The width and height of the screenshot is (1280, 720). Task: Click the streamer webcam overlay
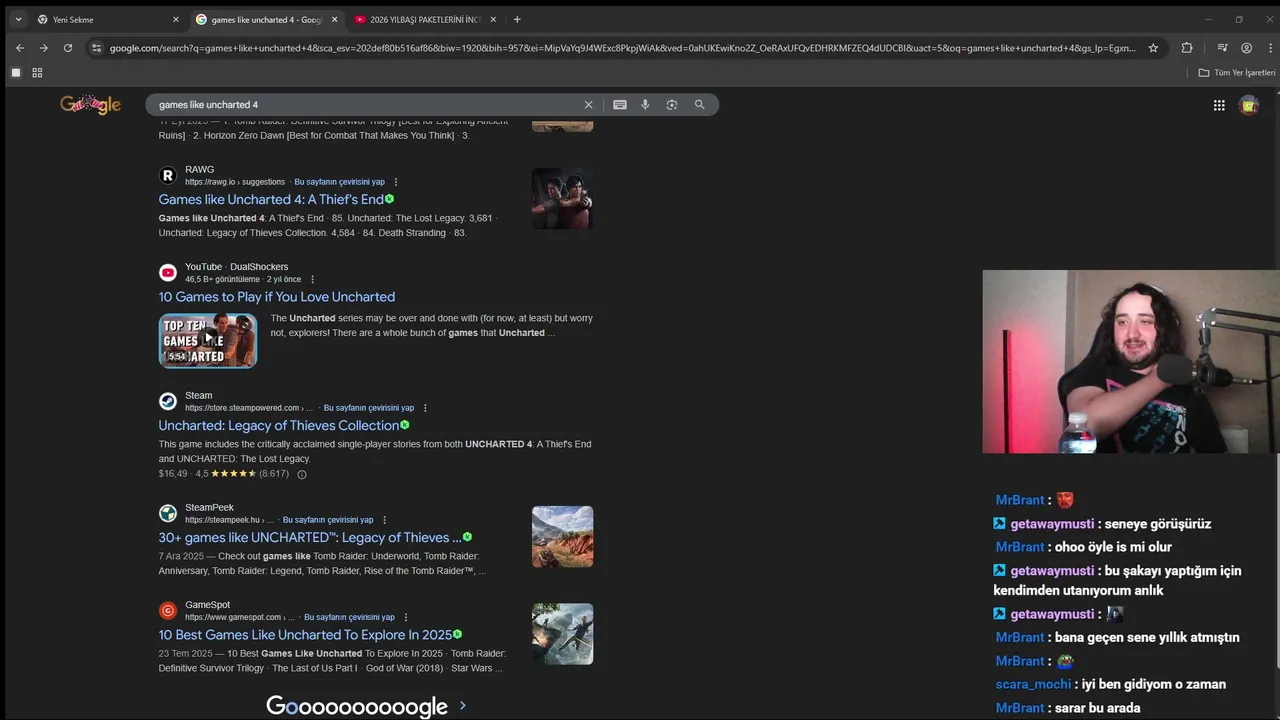pos(1131,362)
